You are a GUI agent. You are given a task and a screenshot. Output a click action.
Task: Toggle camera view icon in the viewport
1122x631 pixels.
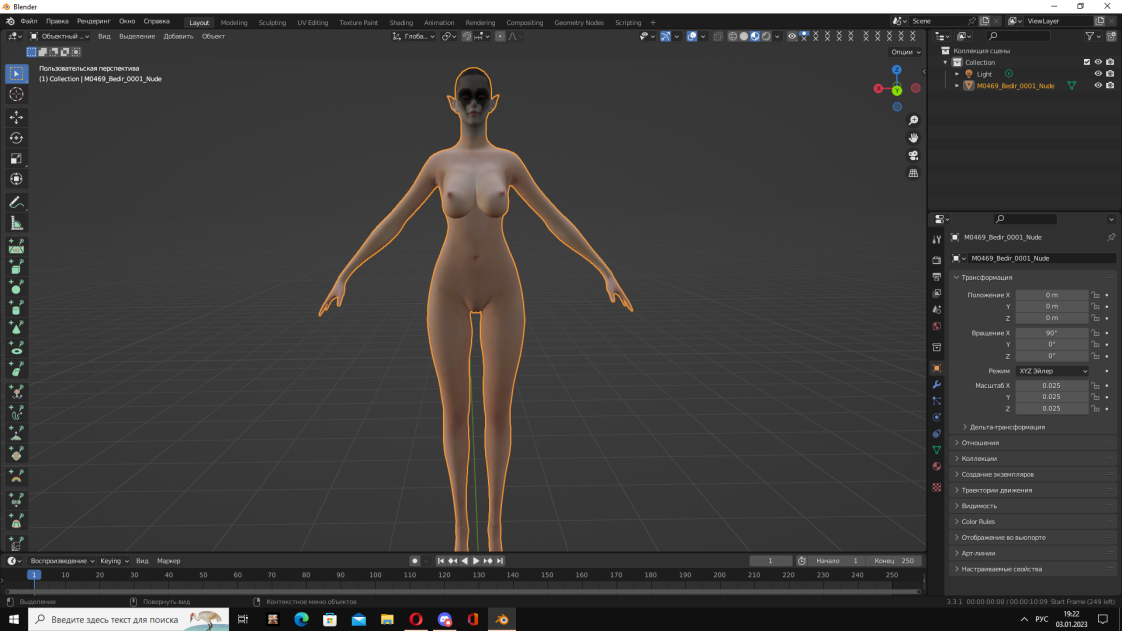coord(913,156)
